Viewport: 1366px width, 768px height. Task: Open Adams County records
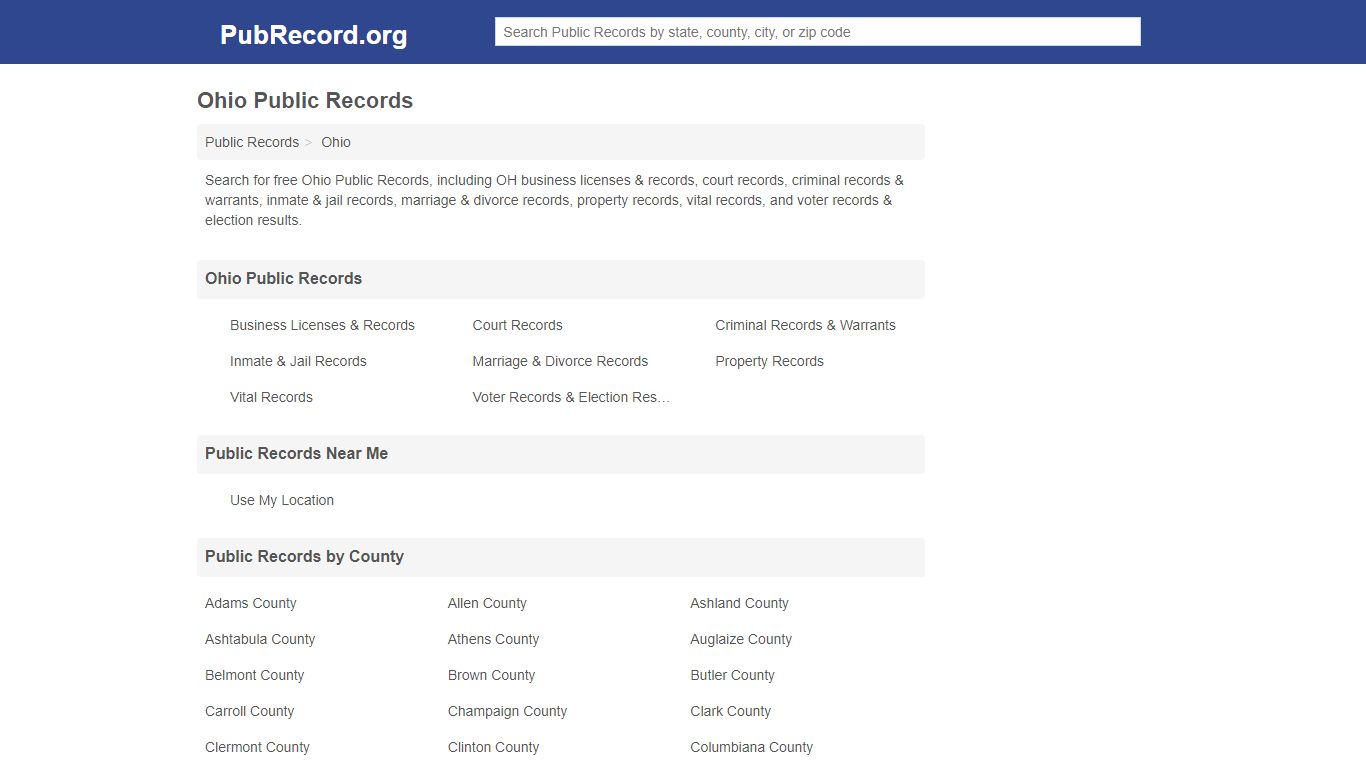(x=251, y=603)
